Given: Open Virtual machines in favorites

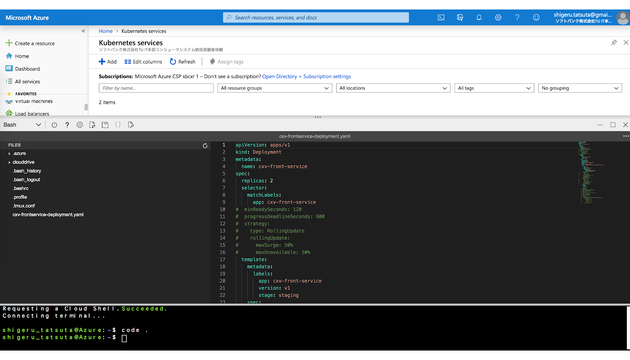Looking at the screenshot, I should click(29, 101).
